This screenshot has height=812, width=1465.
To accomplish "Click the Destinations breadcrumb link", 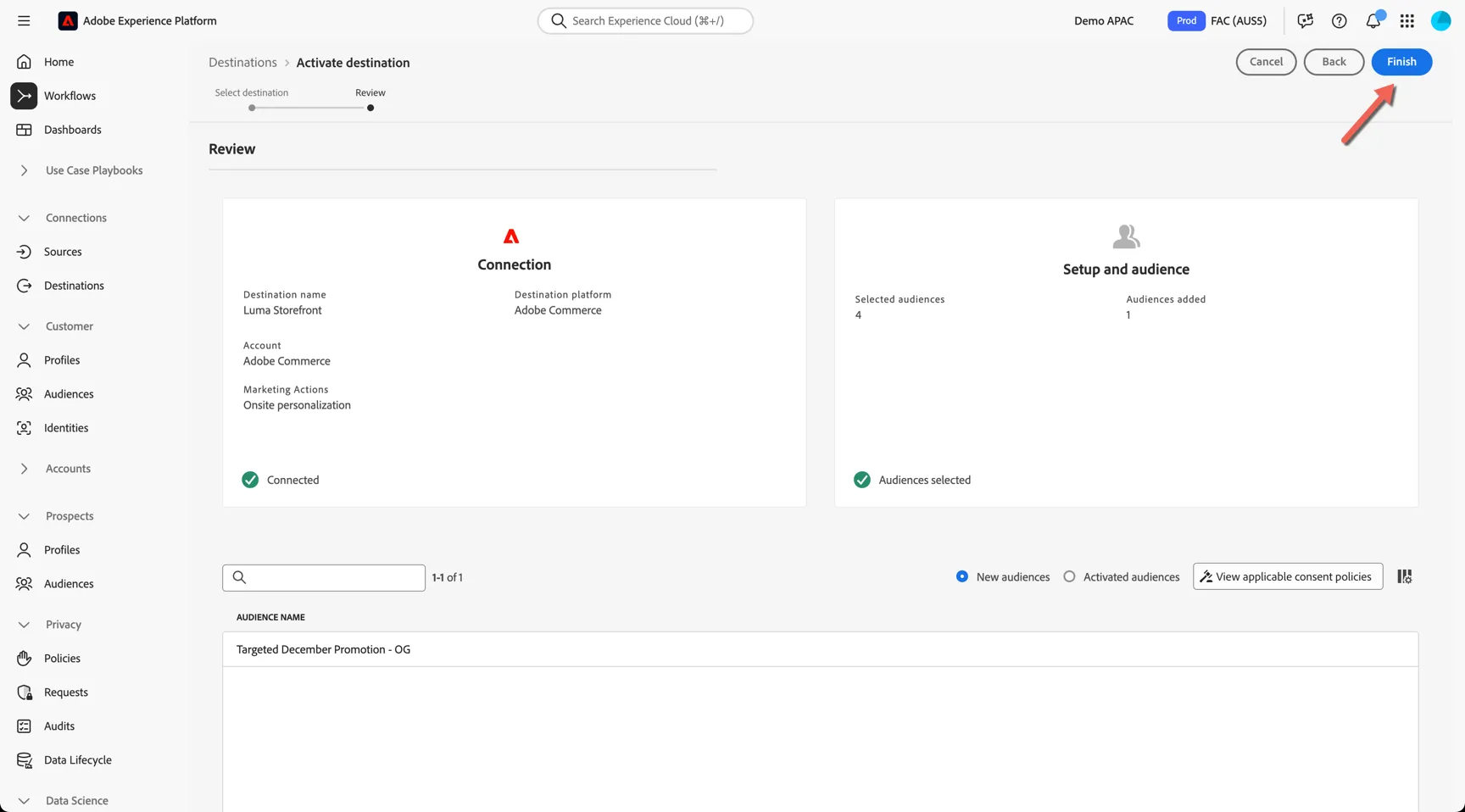I will coord(242,63).
